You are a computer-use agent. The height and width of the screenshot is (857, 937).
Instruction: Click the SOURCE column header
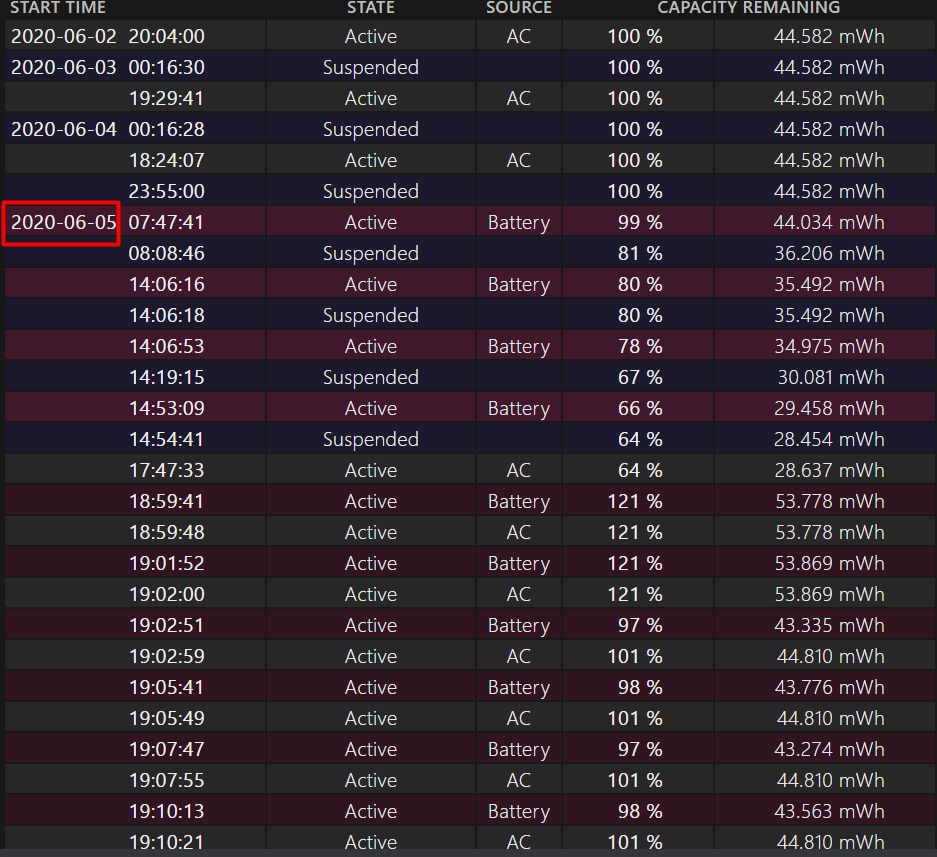tap(519, 7)
